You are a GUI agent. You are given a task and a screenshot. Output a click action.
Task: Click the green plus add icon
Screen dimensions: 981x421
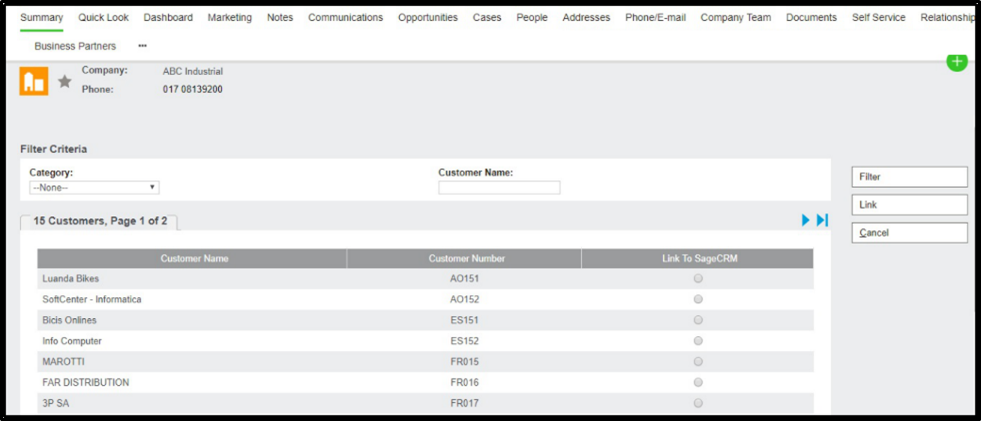[x=956, y=62]
